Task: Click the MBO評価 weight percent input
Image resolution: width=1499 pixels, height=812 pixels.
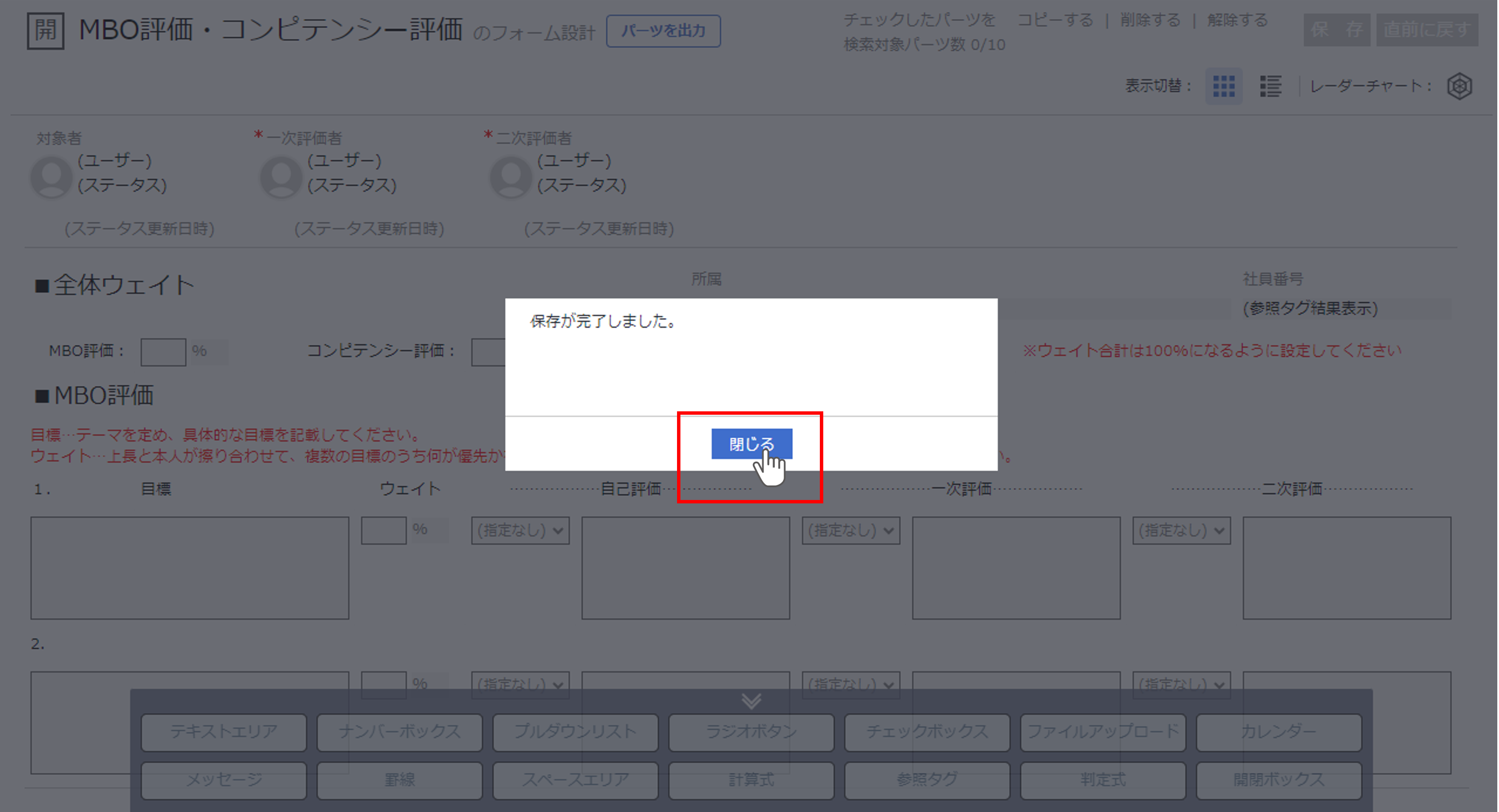Action: click(x=163, y=352)
